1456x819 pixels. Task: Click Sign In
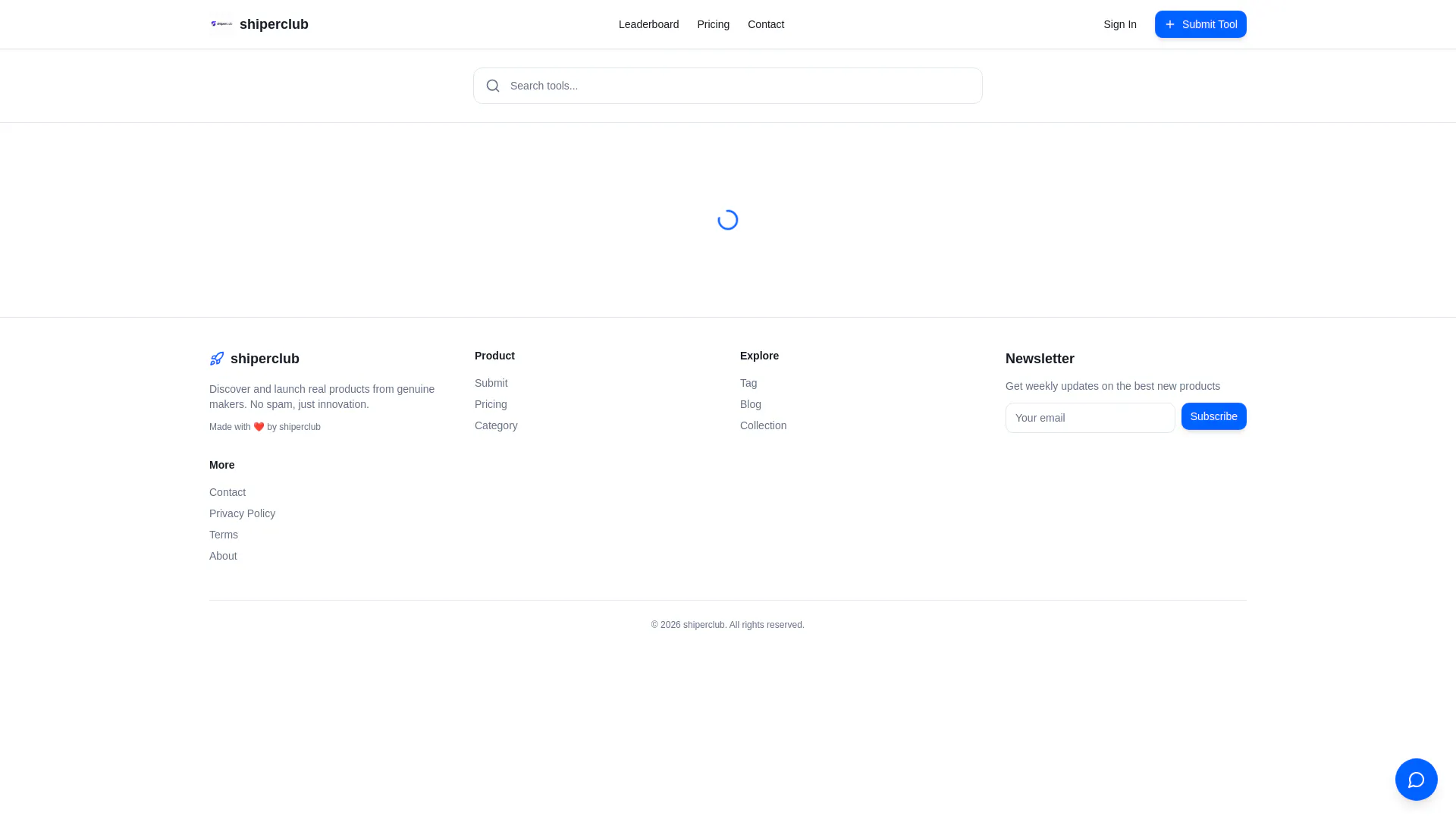tap(1120, 24)
